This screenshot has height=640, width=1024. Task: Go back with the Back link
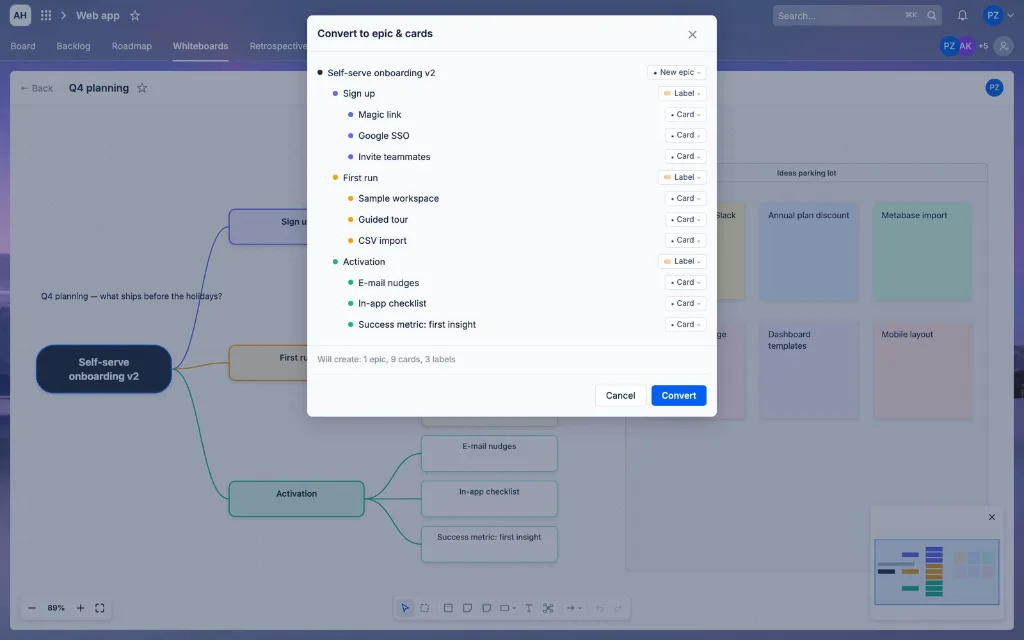[37, 88]
